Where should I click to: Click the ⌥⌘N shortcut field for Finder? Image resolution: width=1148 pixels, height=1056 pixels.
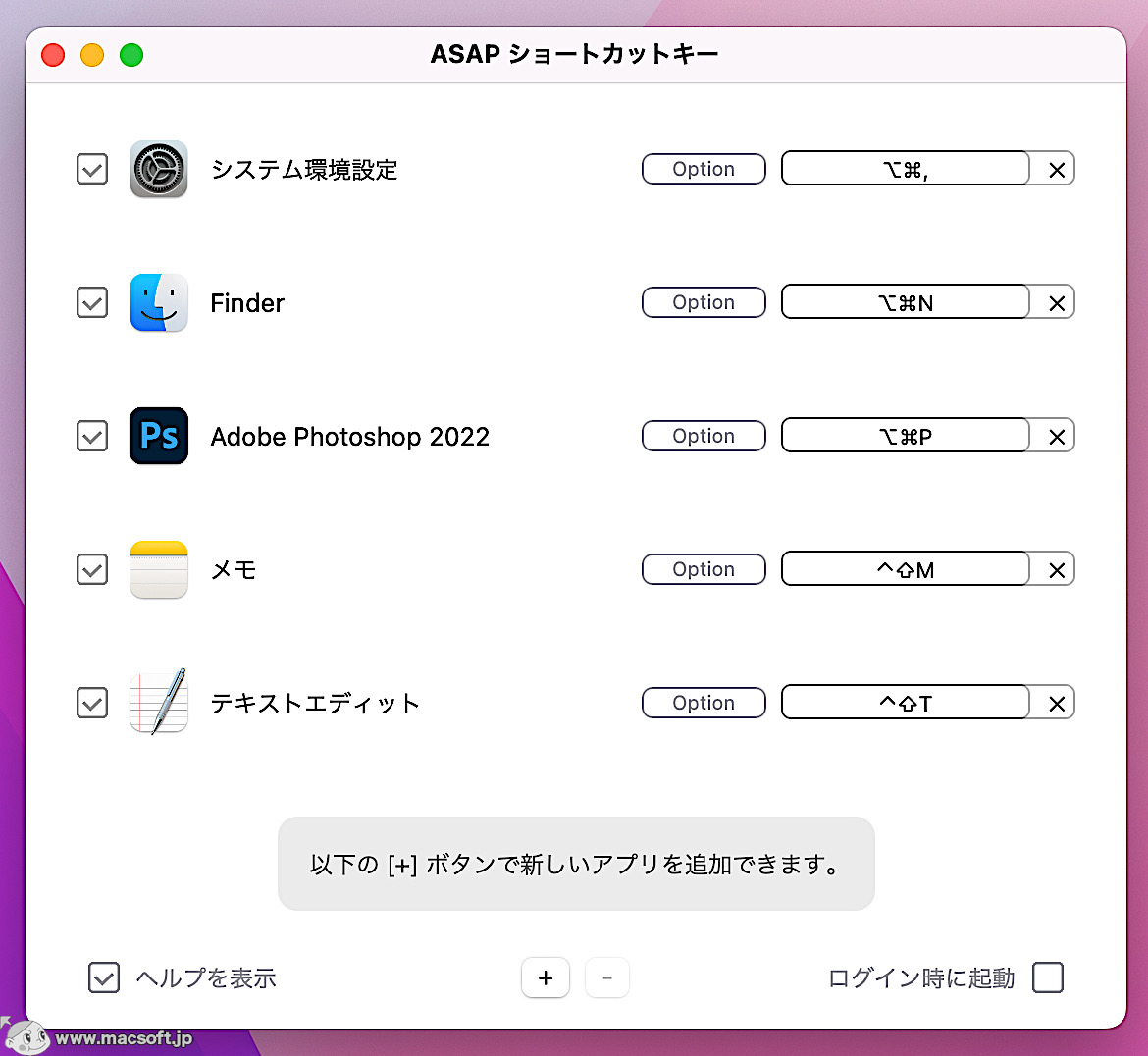tap(905, 302)
